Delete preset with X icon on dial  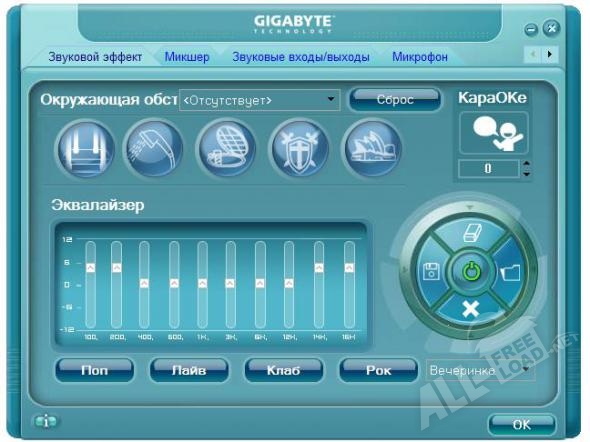471,309
